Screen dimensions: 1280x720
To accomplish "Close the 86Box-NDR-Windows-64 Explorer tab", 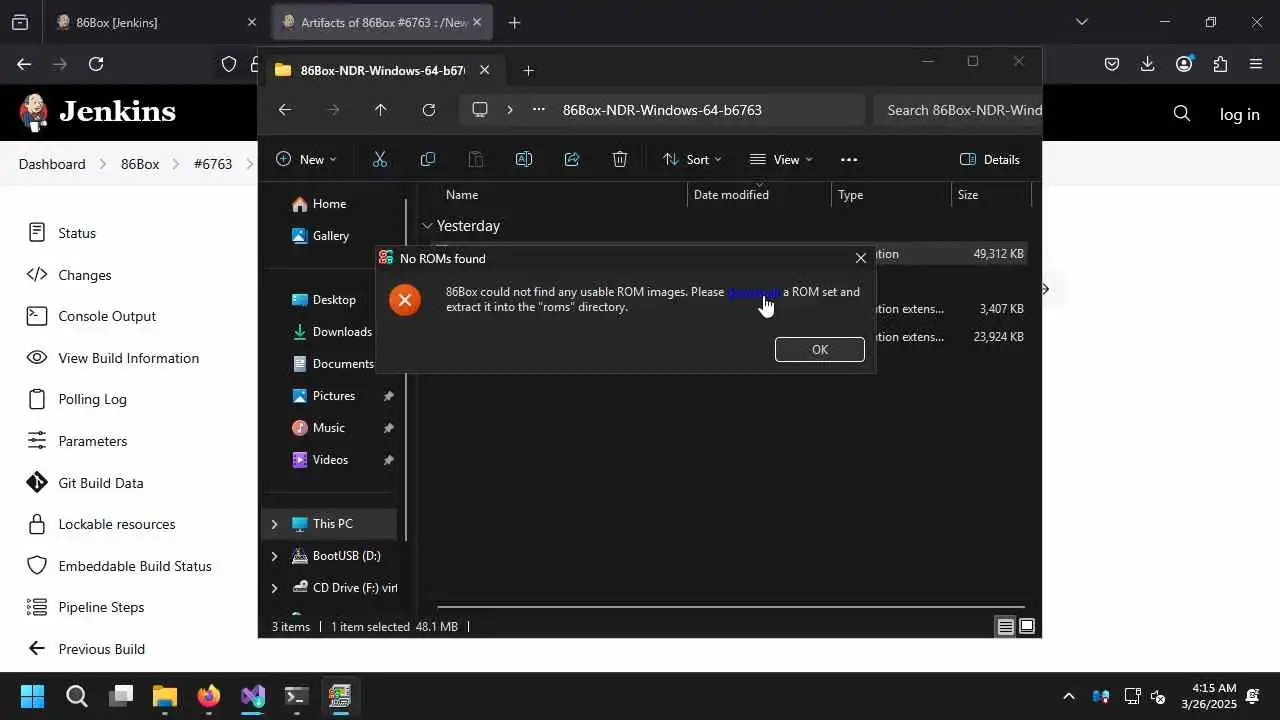I will pyautogui.click(x=484, y=70).
